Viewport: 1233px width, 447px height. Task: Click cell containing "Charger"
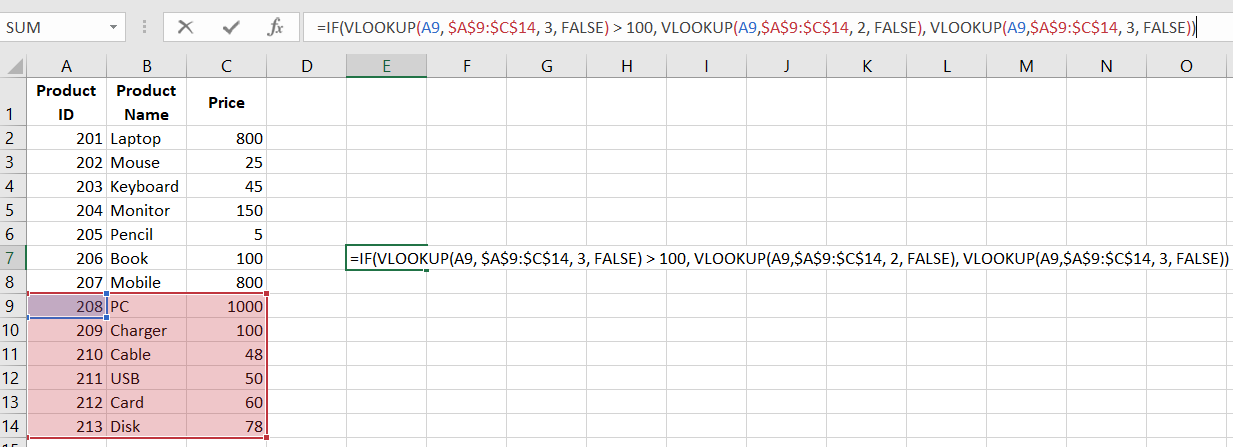point(146,330)
